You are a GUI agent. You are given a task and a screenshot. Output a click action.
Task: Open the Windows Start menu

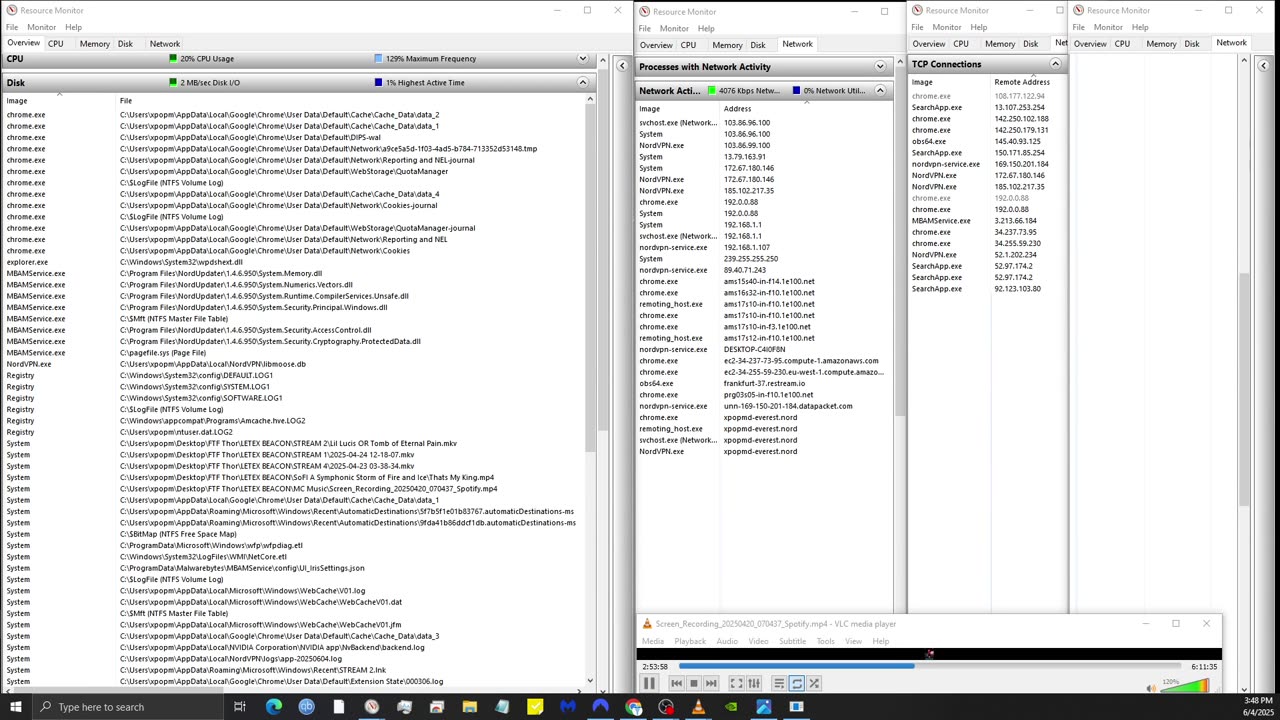15,707
